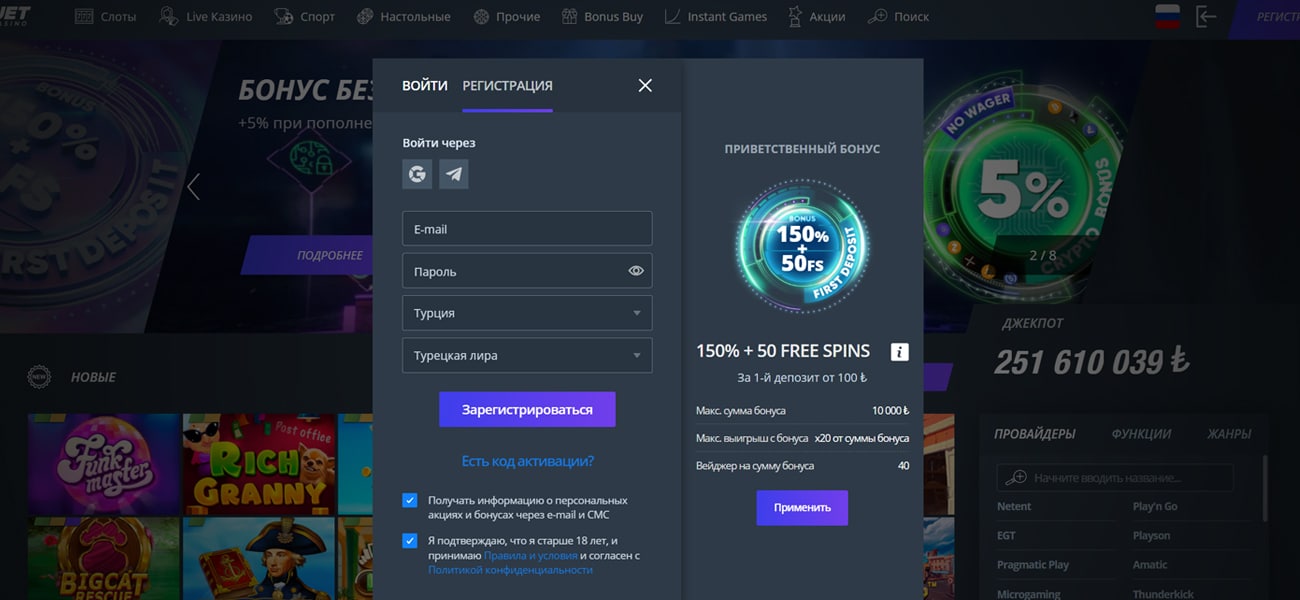Switch to the Войти tab
Image resolution: width=1300 pixels, height=600 pixels.
click(425, 86)
